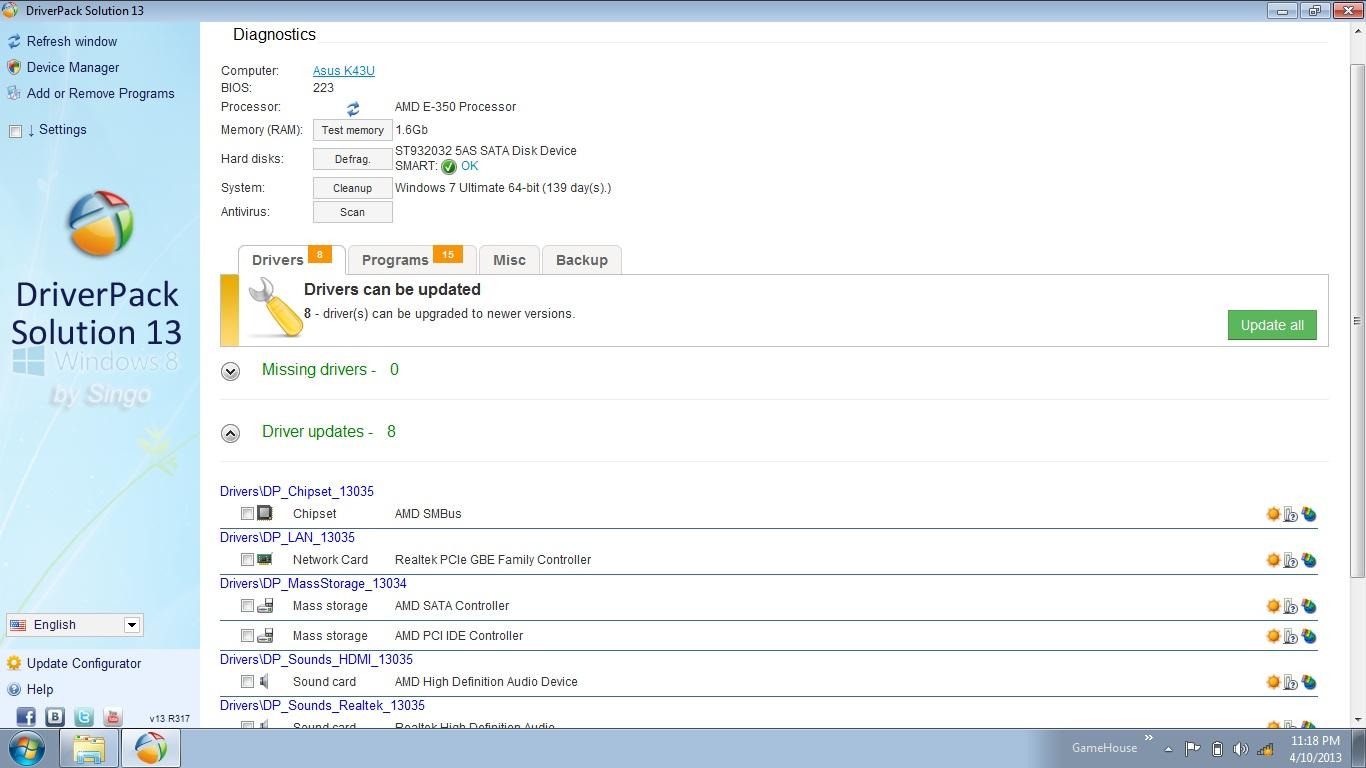Viewport: 1366px width, 768px height.
Task: Open question-mark info icon for AMD SATA Controller
Action: pos(1291,606)
